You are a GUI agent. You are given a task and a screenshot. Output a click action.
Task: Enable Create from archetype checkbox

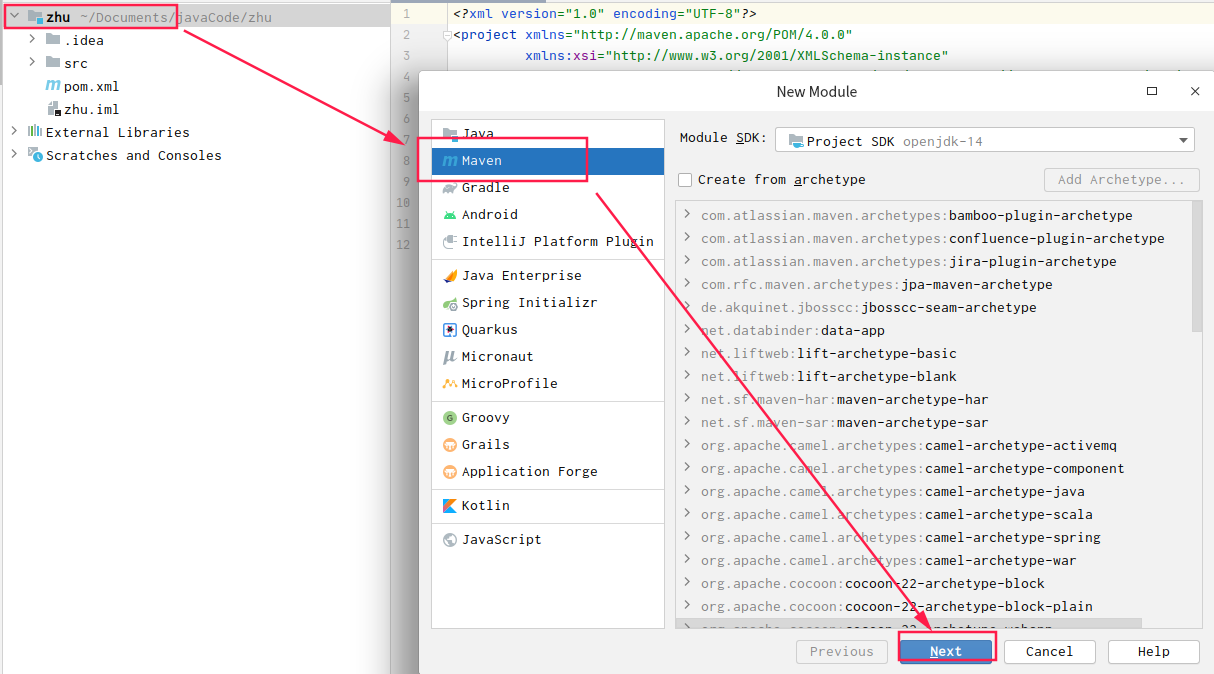coord(685,180)
